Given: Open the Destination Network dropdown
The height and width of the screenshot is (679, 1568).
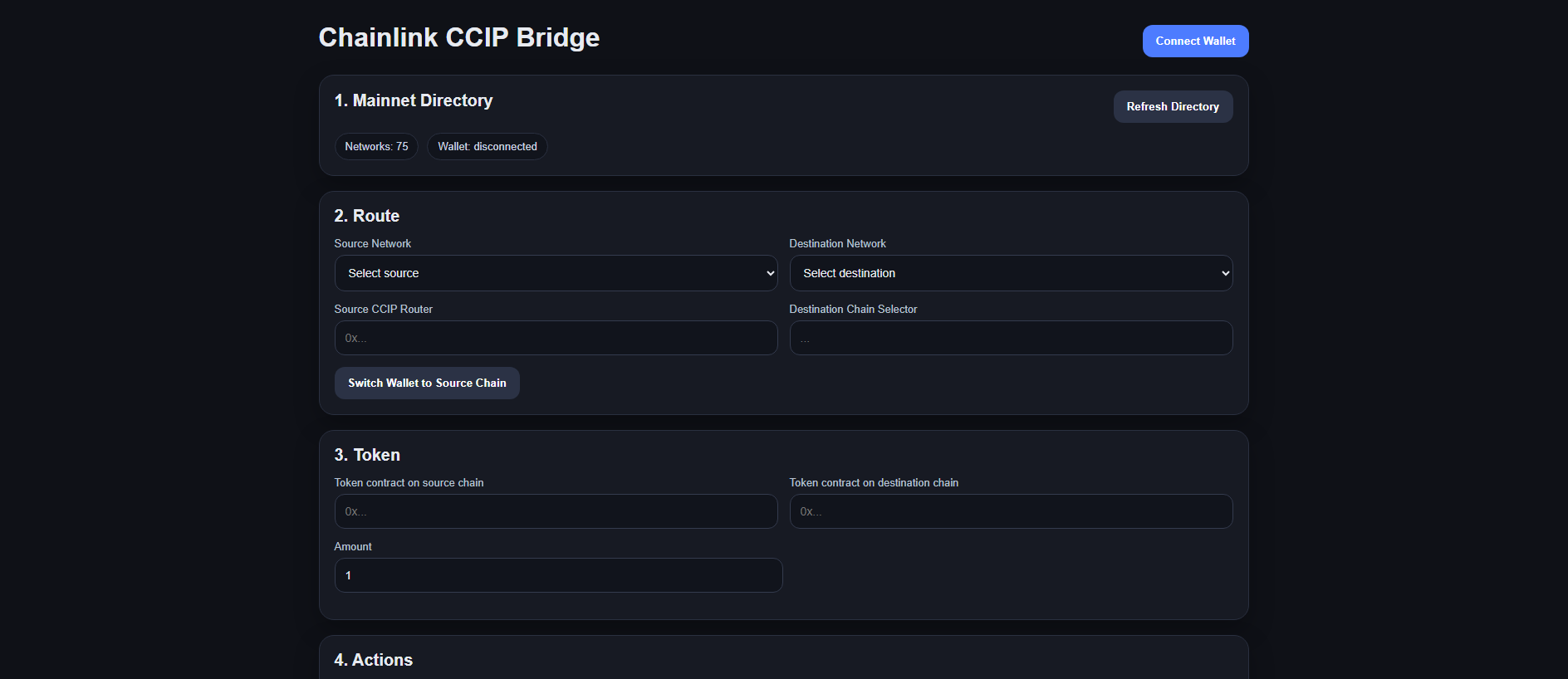Looking at the screenshot, I should (1011, 273).
